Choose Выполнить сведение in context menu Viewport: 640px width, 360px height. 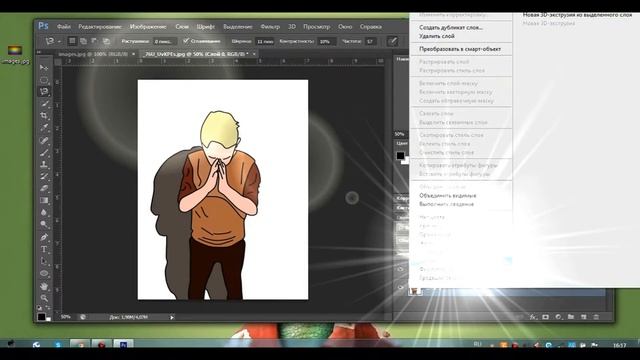click(447, 204)
